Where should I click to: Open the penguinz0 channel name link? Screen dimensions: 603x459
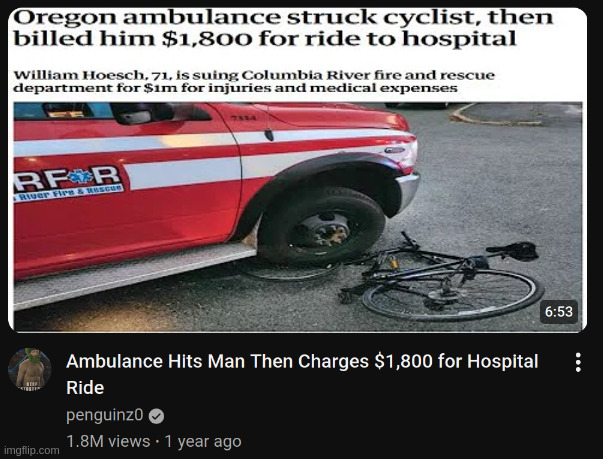[105, 416]
